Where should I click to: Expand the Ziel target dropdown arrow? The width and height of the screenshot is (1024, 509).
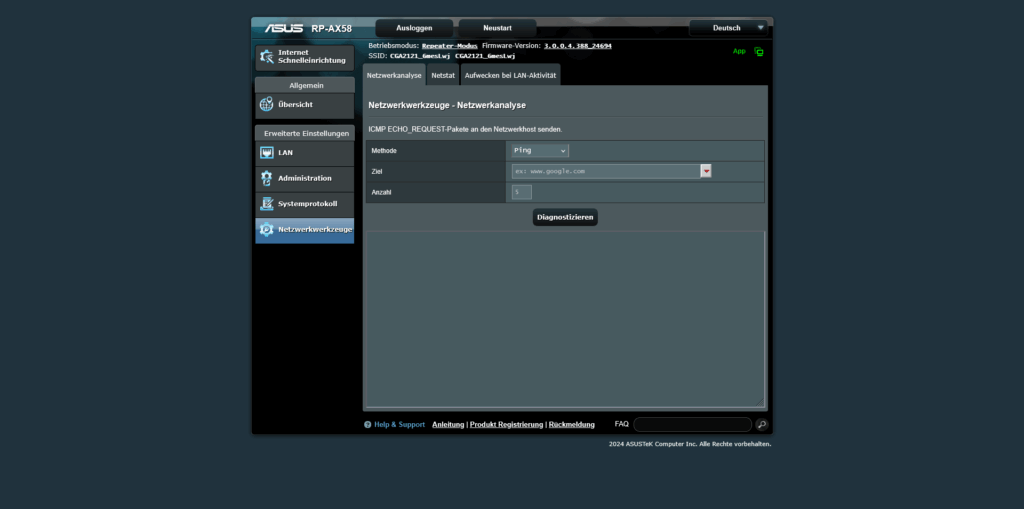tap(706, 171)
